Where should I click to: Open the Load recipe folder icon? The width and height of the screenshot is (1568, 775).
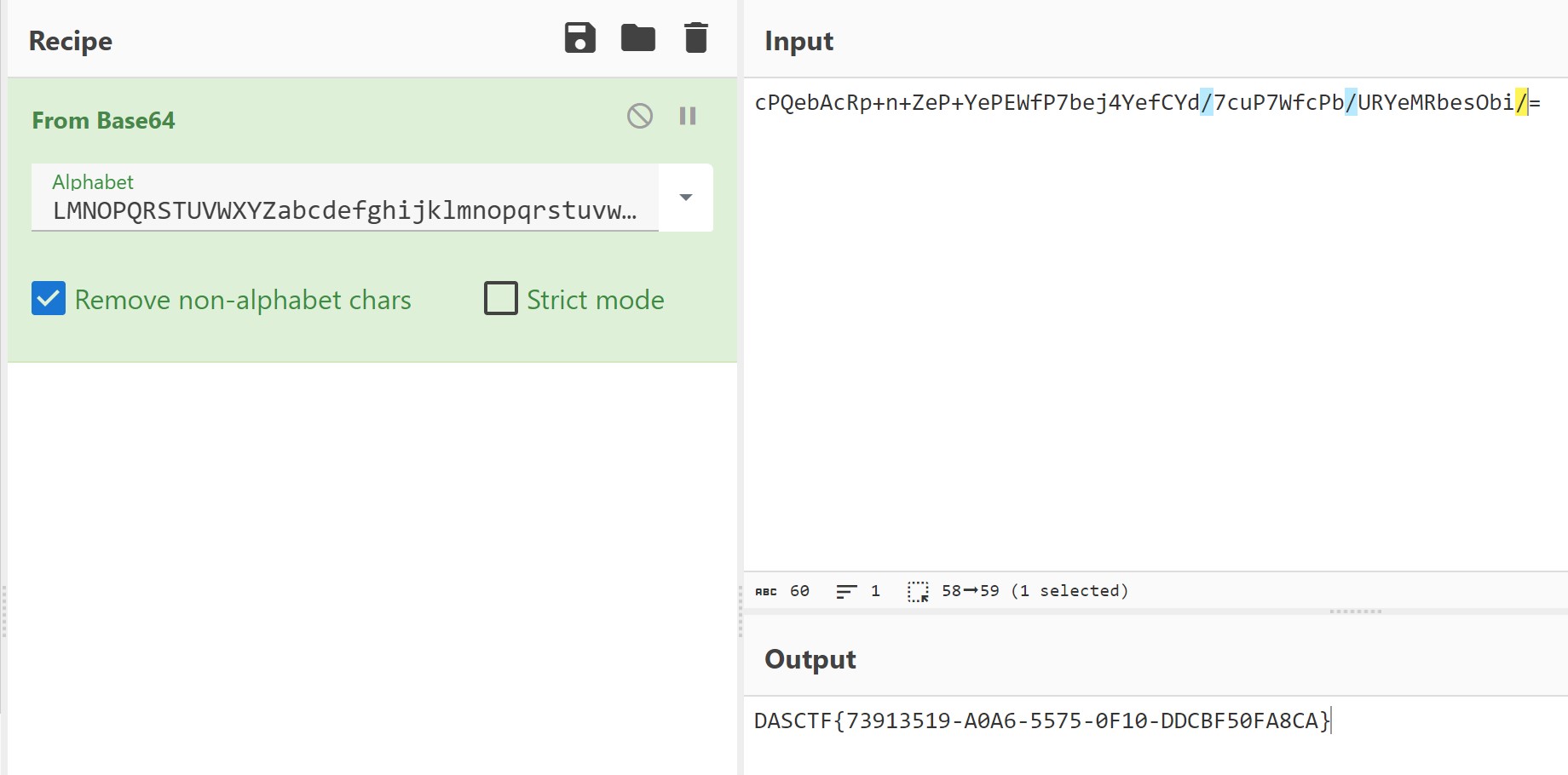pyautogui.click(x=637, y=38)
